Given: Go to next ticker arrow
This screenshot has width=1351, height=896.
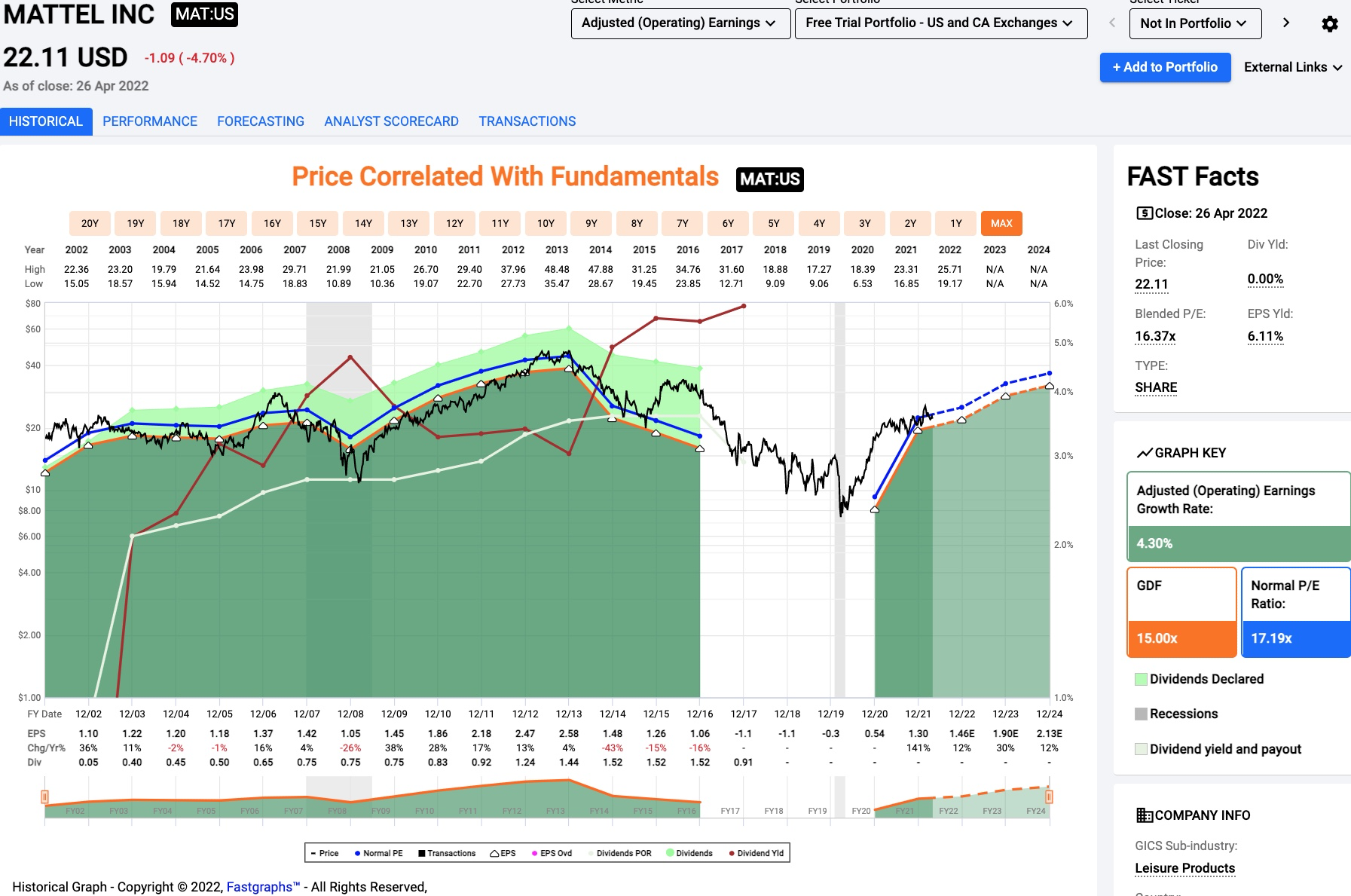Looking at the screenshot, I should point(1286,23).
